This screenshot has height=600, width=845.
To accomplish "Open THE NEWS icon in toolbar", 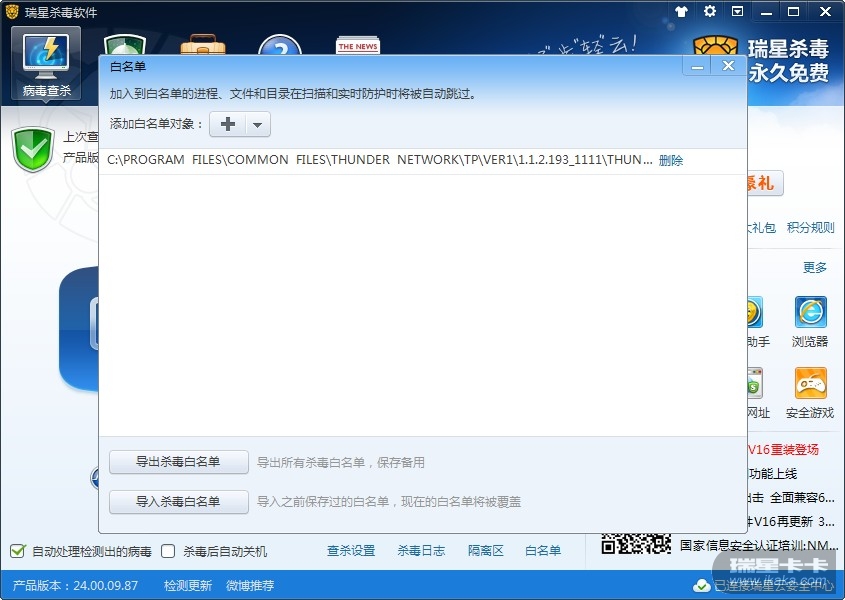I will coord(358,45).
